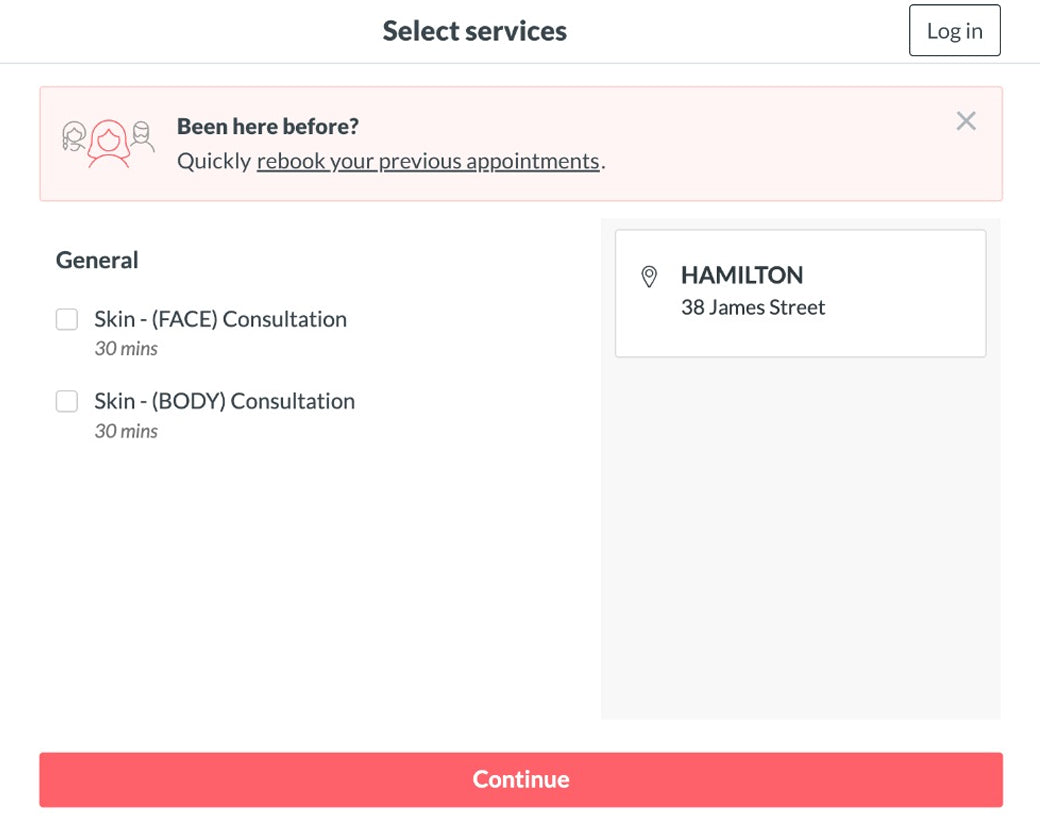Click the HAMILTON location name
Screen dimensions: 1040x824
[x=742, y=276]
